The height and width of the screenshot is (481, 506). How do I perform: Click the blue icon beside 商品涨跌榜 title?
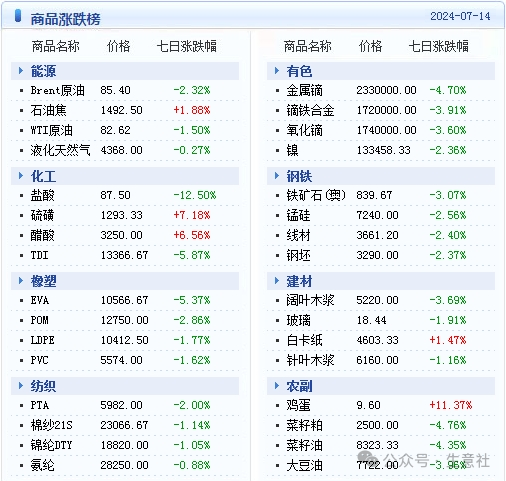[18, 16]
